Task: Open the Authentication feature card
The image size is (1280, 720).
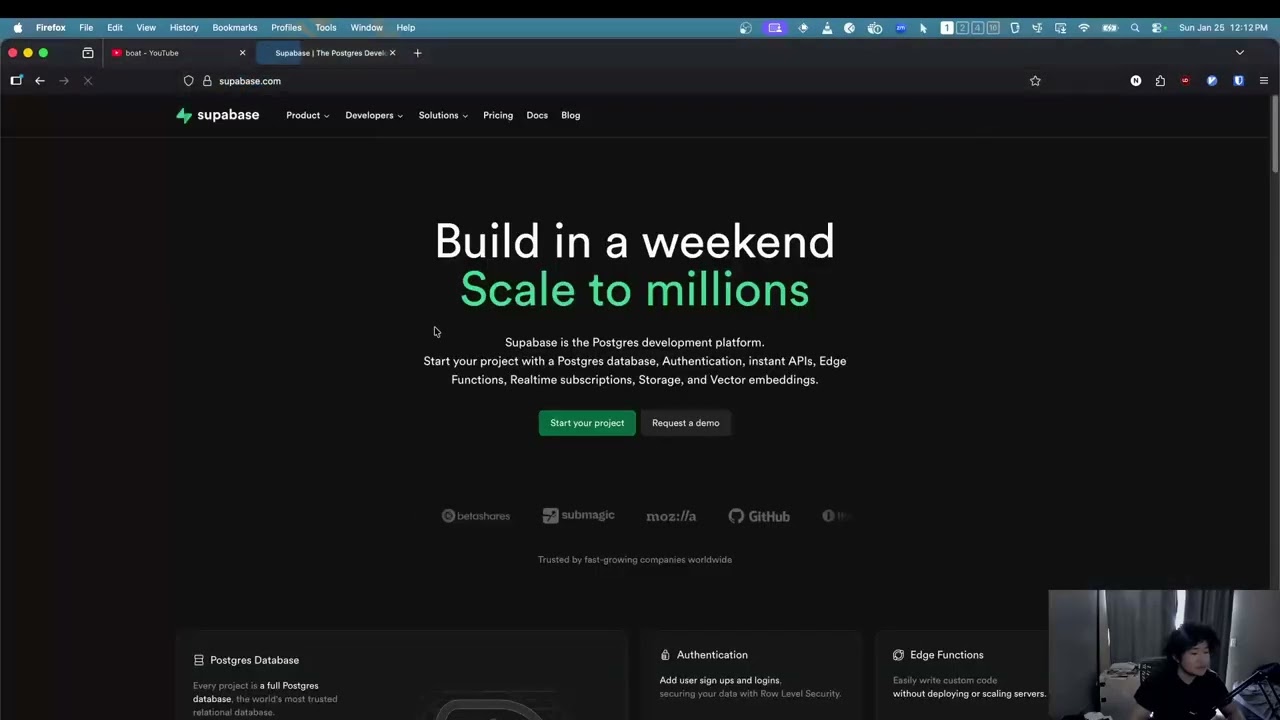Action: (x=751, y=675)
